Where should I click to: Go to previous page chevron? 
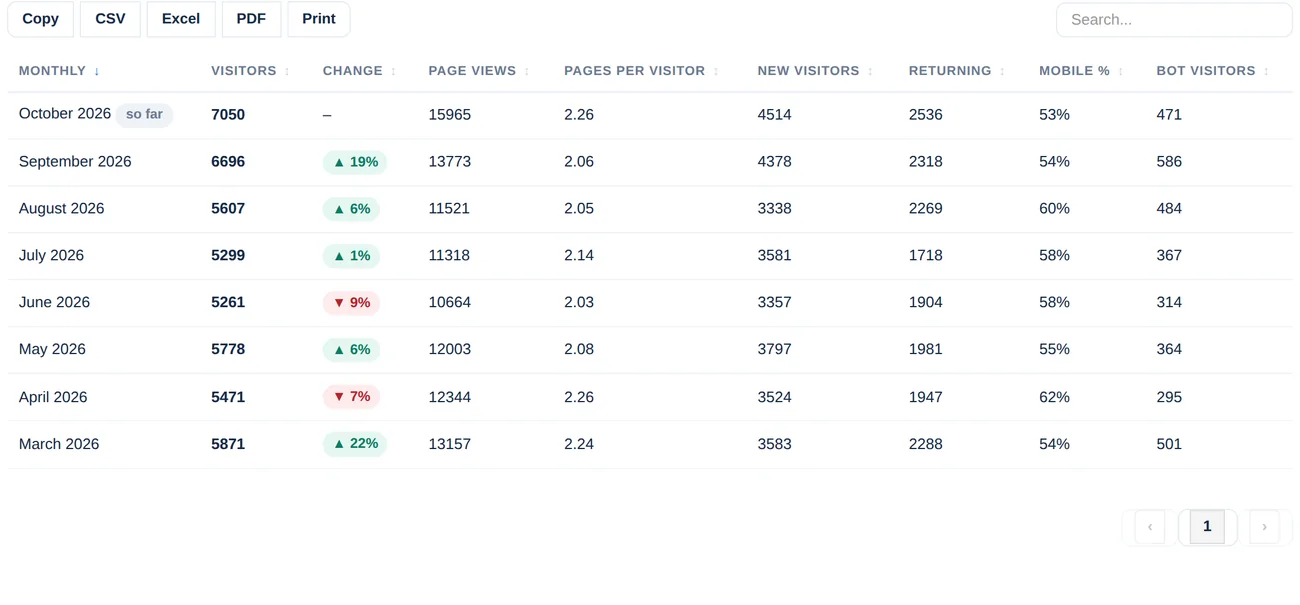(1150, 527)
